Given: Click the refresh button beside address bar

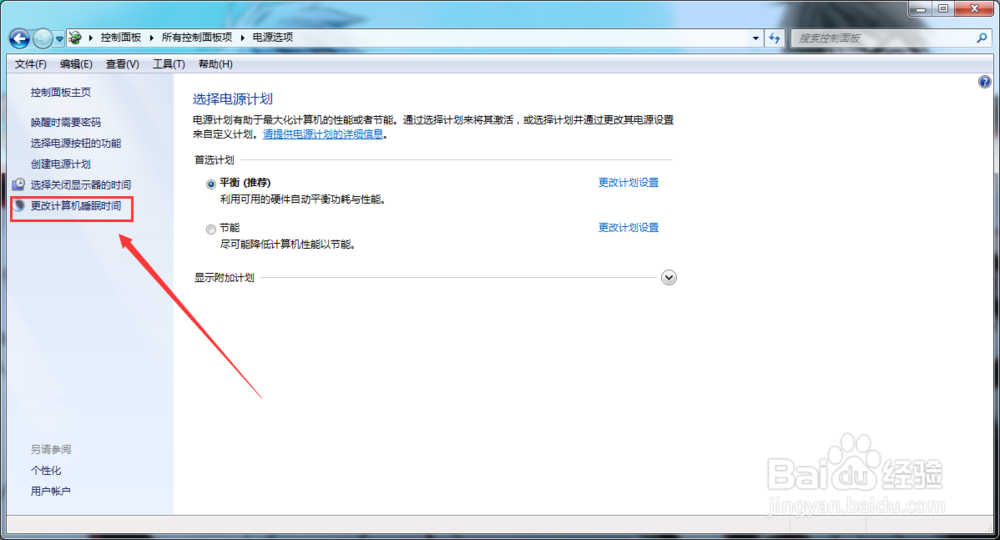Looking at the screenshot, I should [x=774, y=38].
